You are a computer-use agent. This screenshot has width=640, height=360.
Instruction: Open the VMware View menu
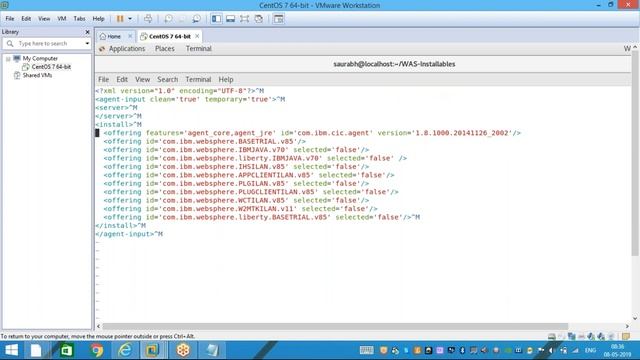[44, 19]
